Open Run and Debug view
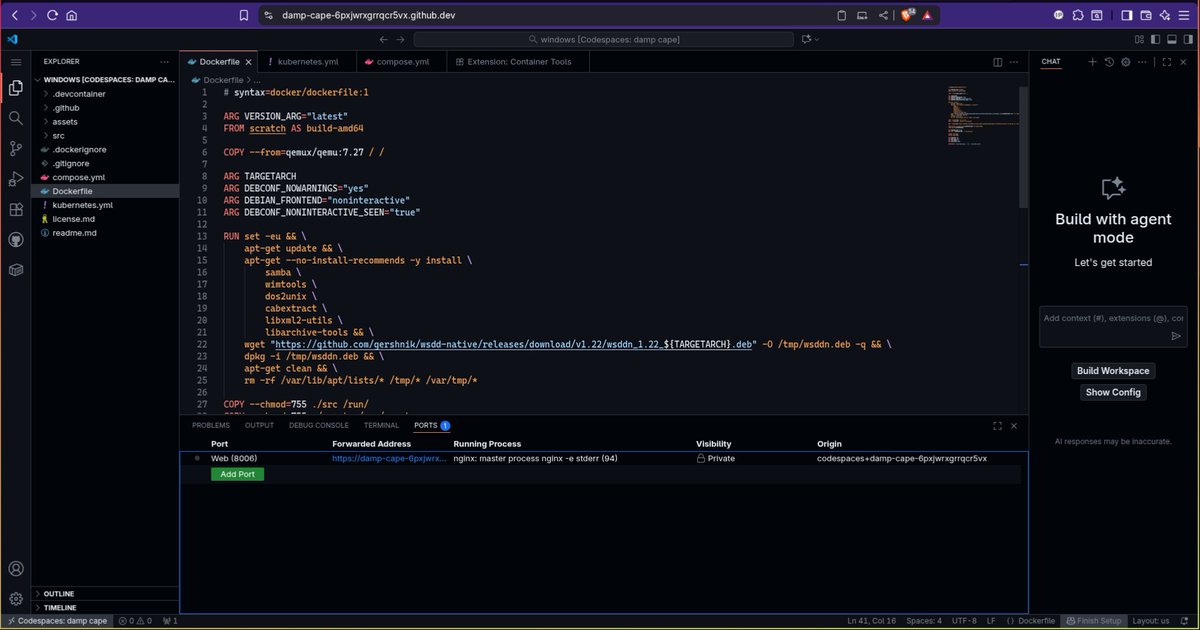This screenshot has width=1200, height=630. (x=16, y=180)
